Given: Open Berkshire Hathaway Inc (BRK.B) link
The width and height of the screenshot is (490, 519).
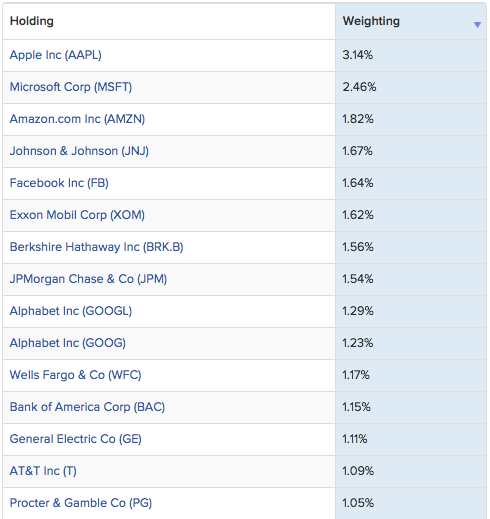Looking at the screenshot, I should (x=96, y=247).
